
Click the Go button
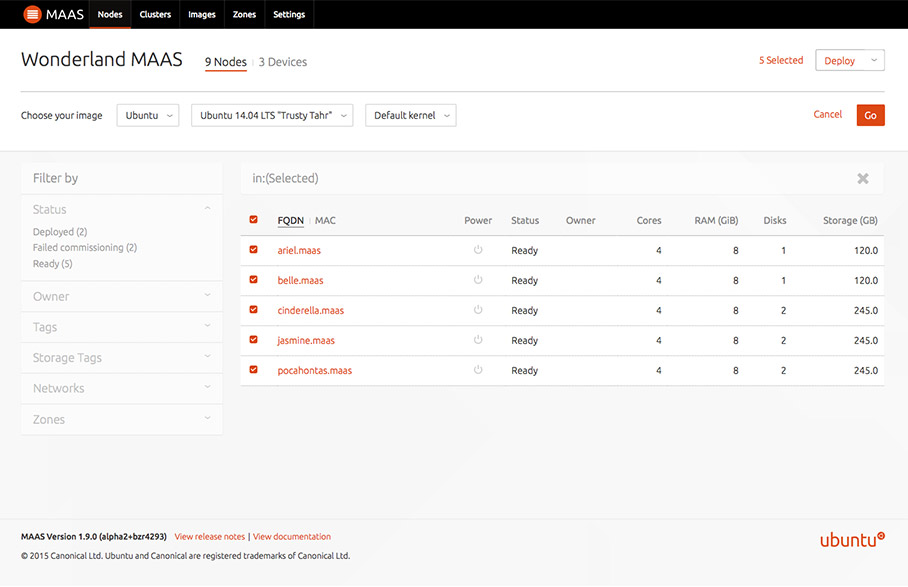pyautogui.click(x=870, y=115)
